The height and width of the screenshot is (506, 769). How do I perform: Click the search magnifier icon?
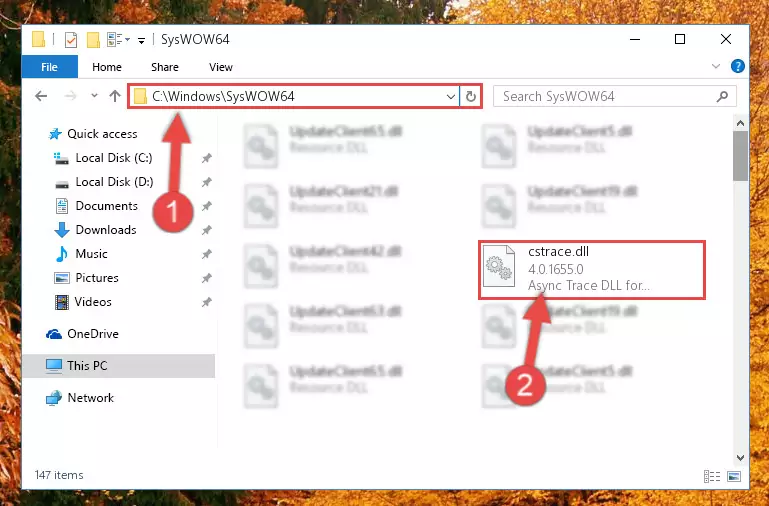pos(722,97)
